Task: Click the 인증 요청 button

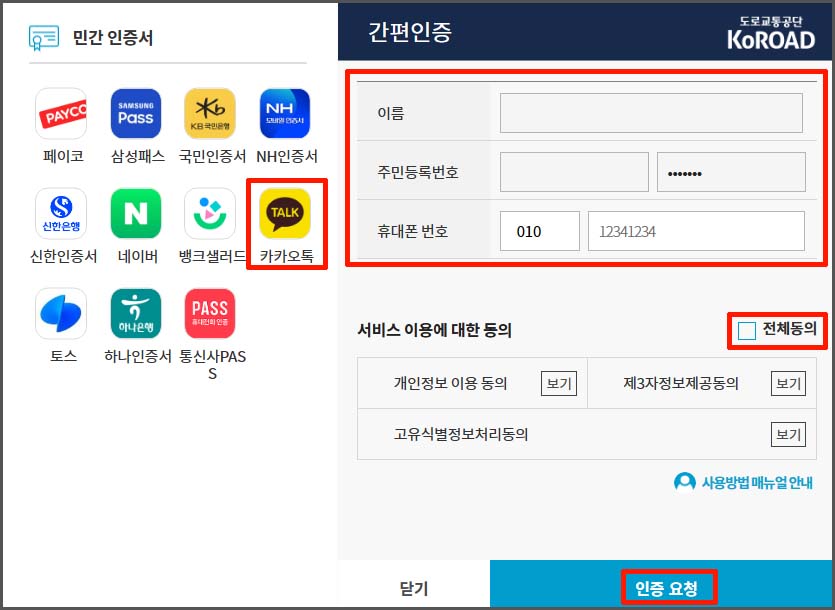Action: (661, 584)
